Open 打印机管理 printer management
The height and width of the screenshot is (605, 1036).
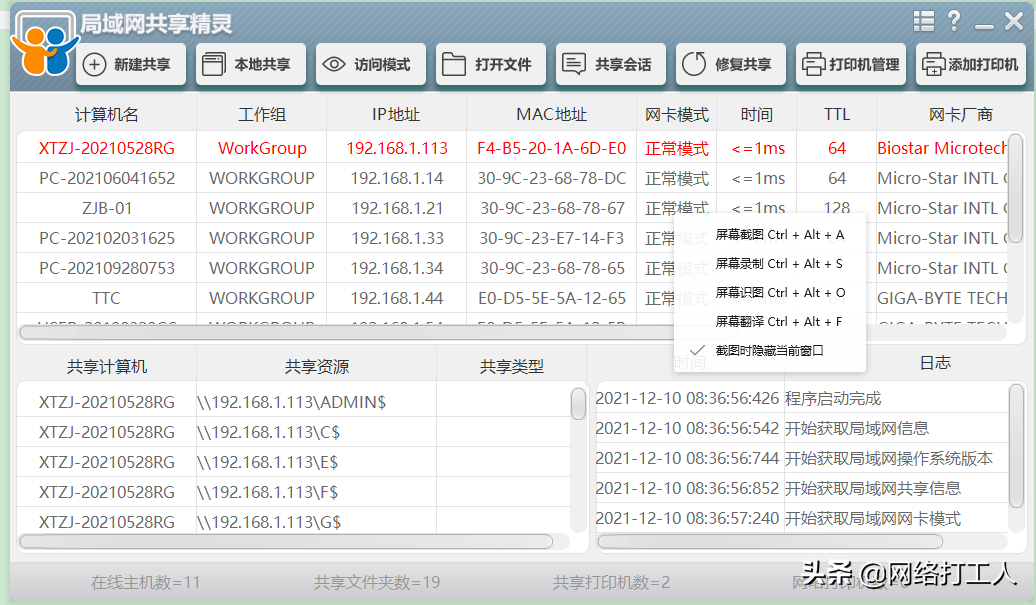click(850, 64)
